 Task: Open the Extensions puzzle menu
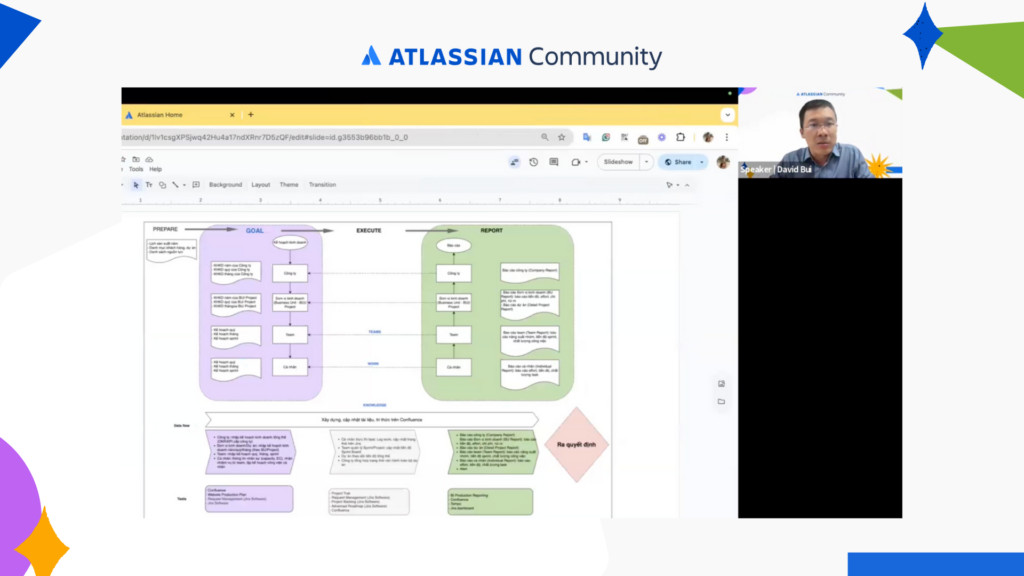pos(680,137)
